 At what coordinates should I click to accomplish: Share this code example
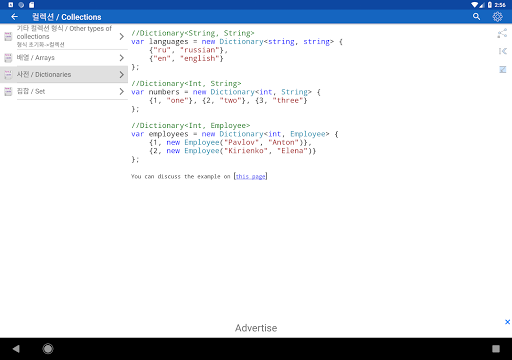coord(502,33)
